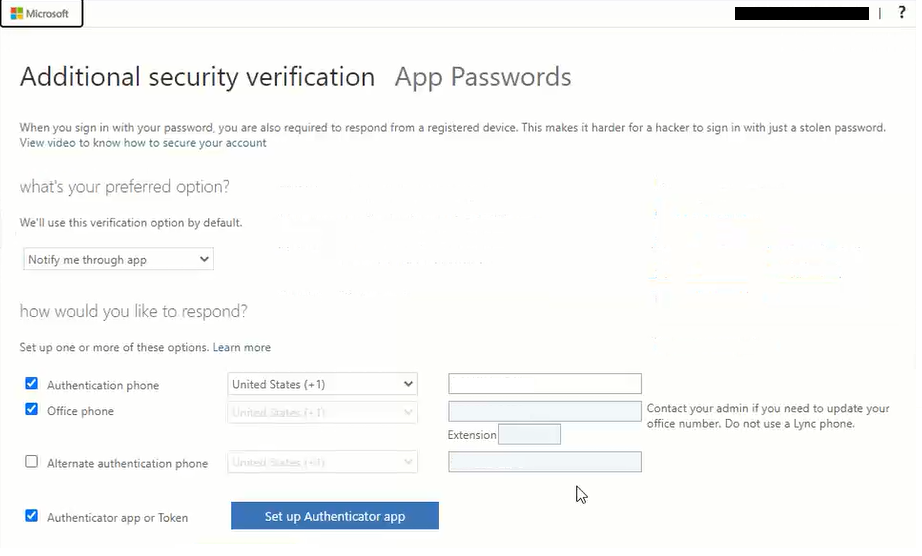Focus the Extension input box
This screenshot has width=922, height=556.
click(529, 434)
